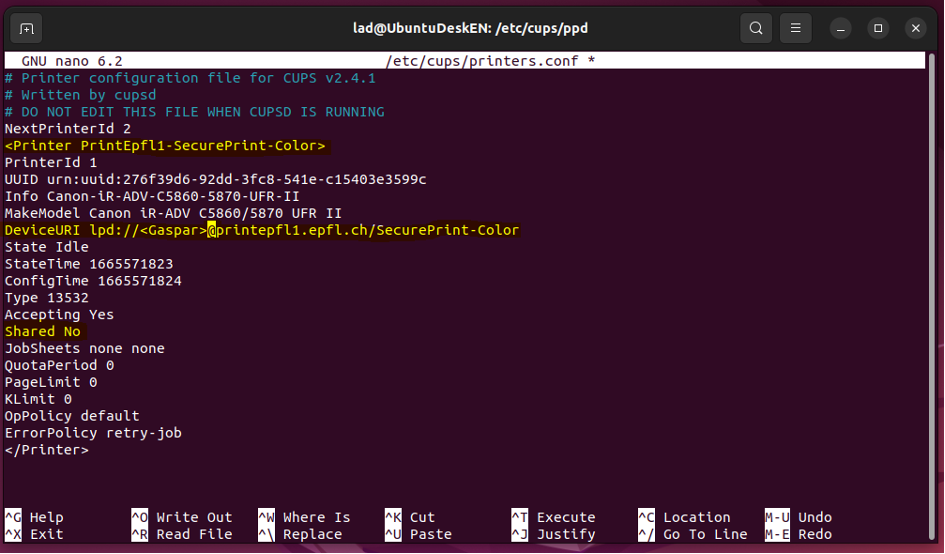Open the terminal search icon
945x554 pixels.
click(756, 28)
